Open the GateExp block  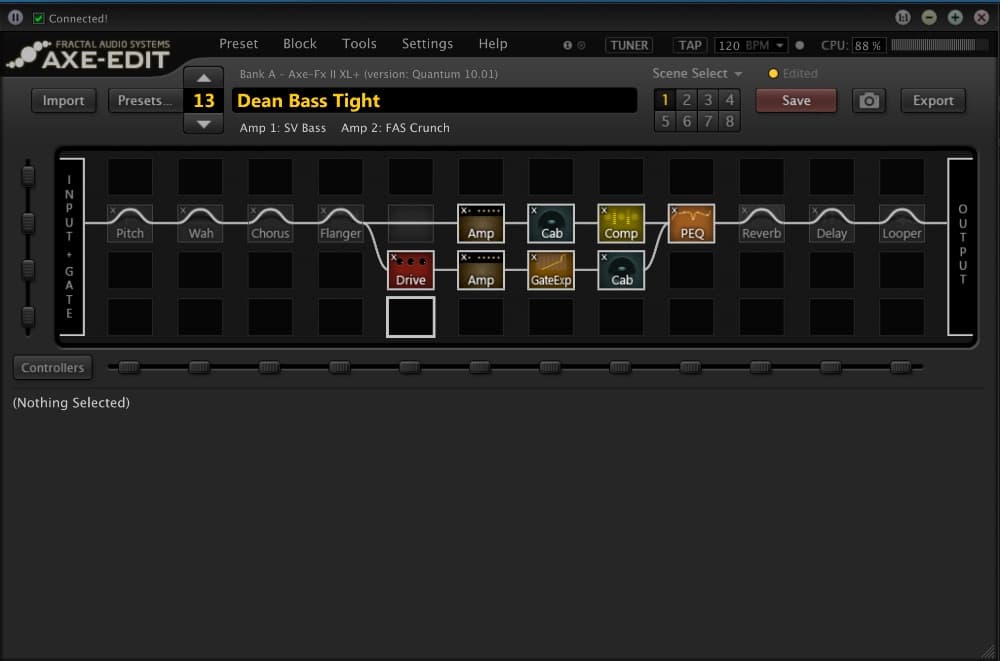point(551,271)
